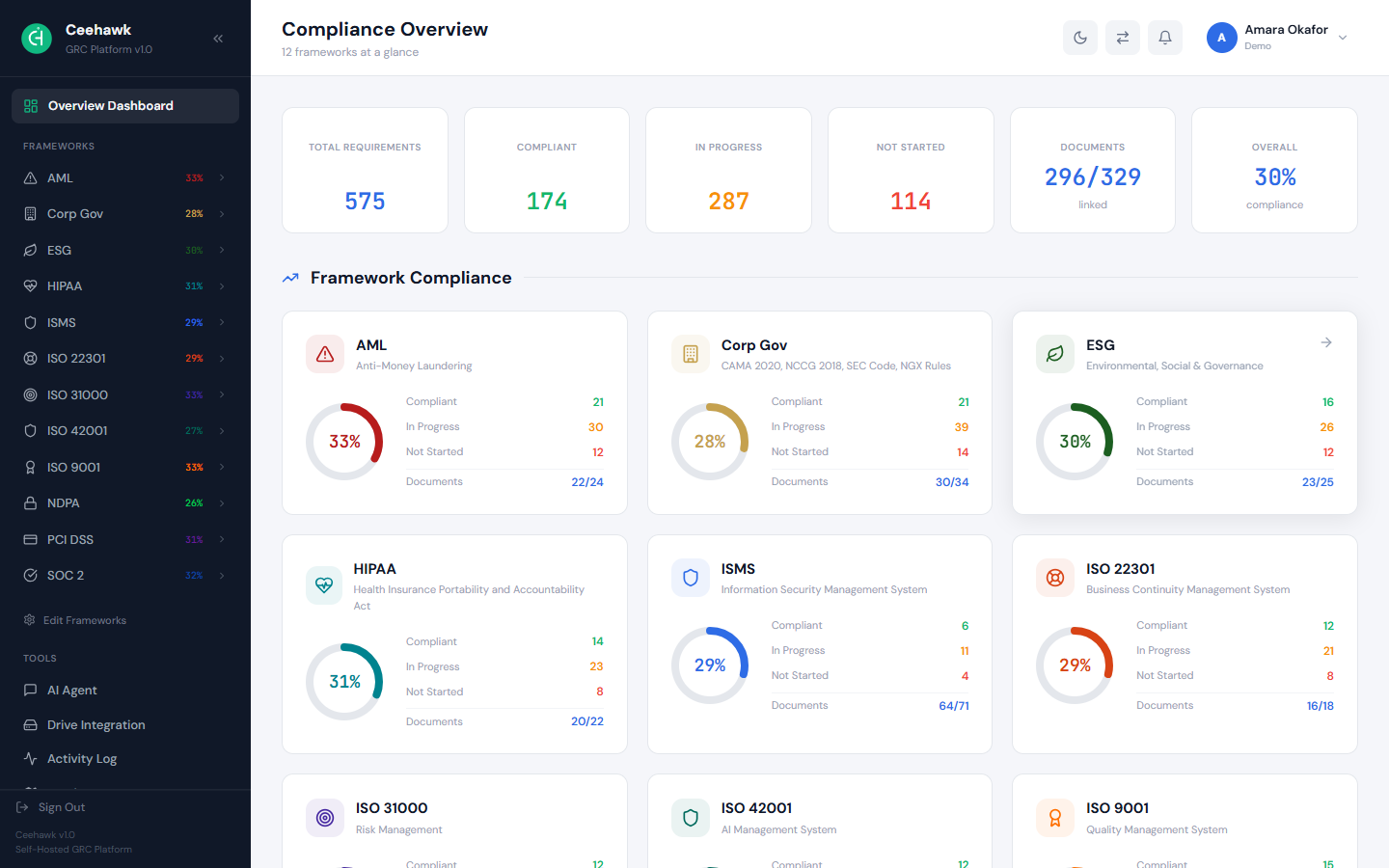This screenshot has height=868, width=1389.
Task: Click the Total Requirements 575 card
Action: [365, 170]
